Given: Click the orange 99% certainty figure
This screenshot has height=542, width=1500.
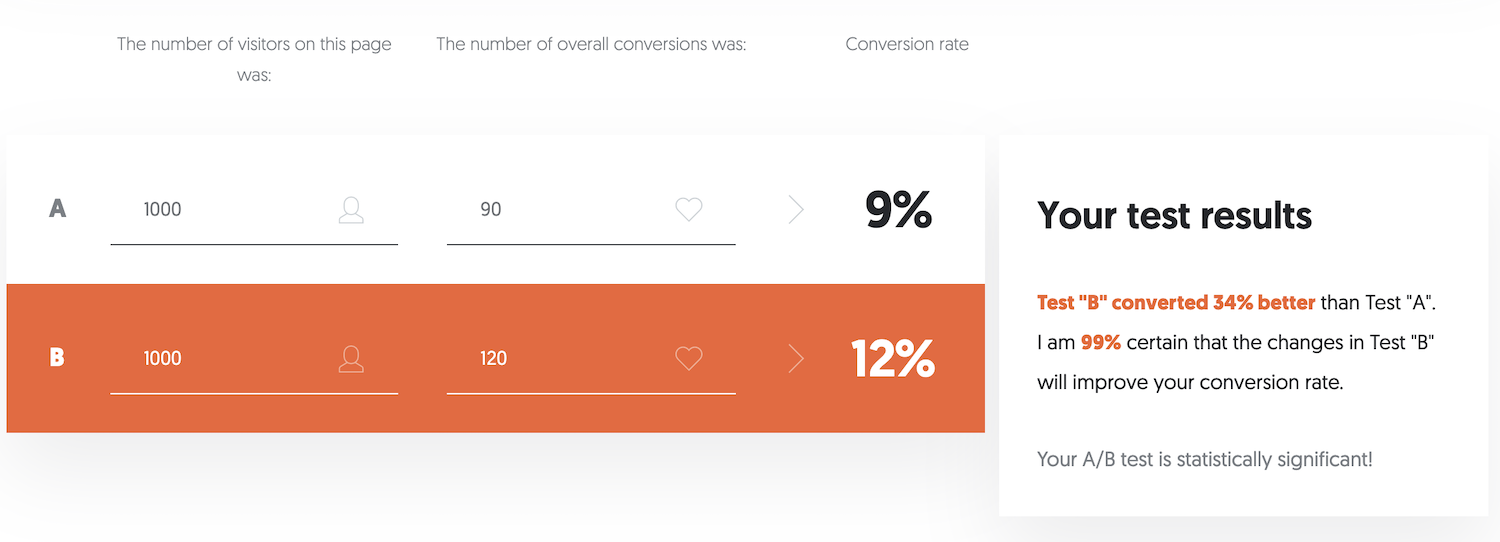Looking at the screenshot, I should [x=1100, y=343].
